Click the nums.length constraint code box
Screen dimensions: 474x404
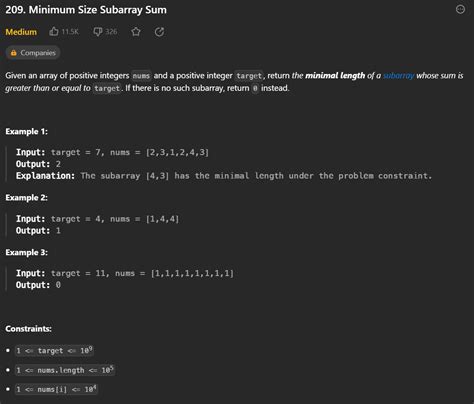tap(65, 370)
